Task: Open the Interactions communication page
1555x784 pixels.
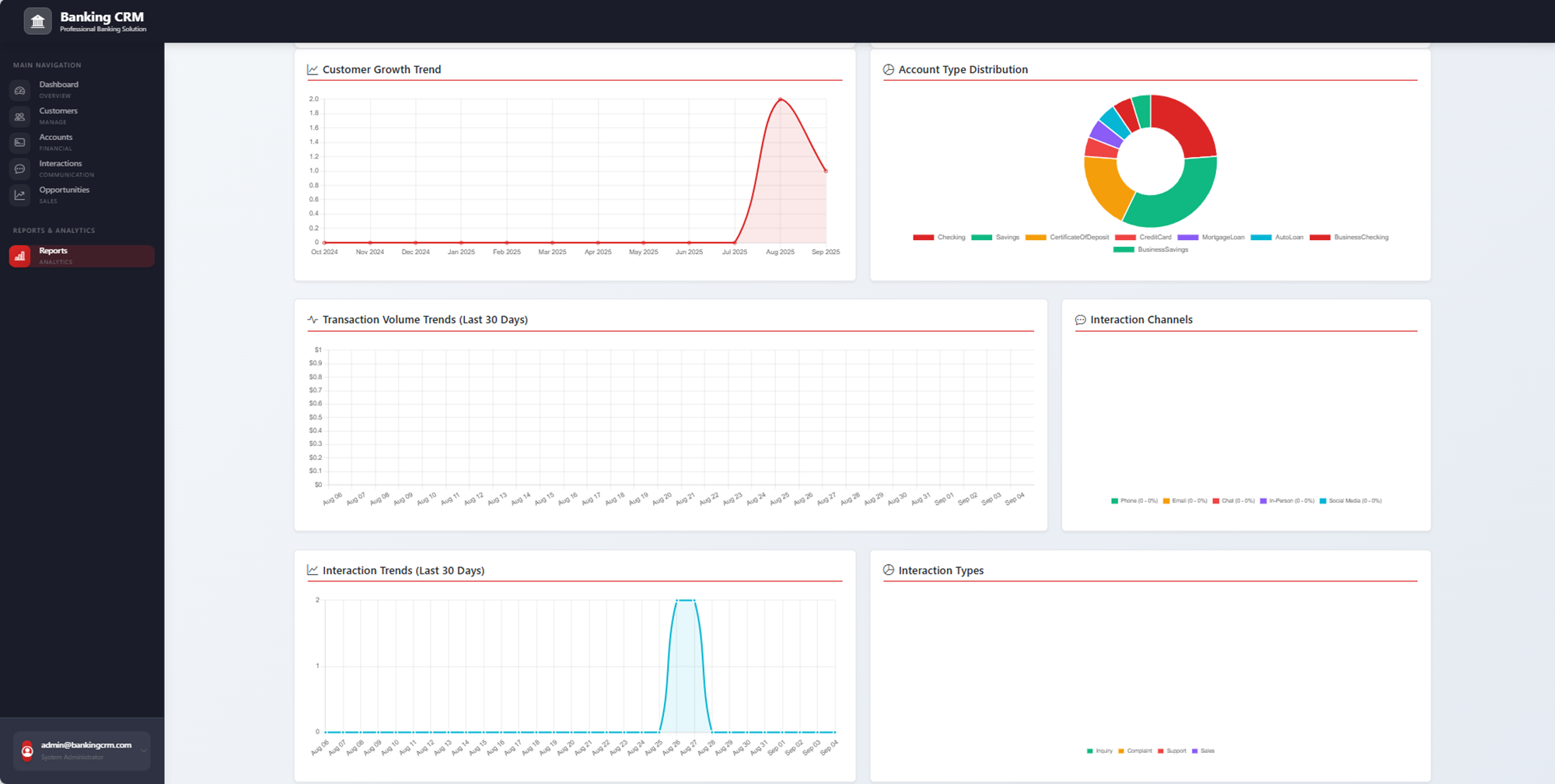Action: [x=61, y=164]
